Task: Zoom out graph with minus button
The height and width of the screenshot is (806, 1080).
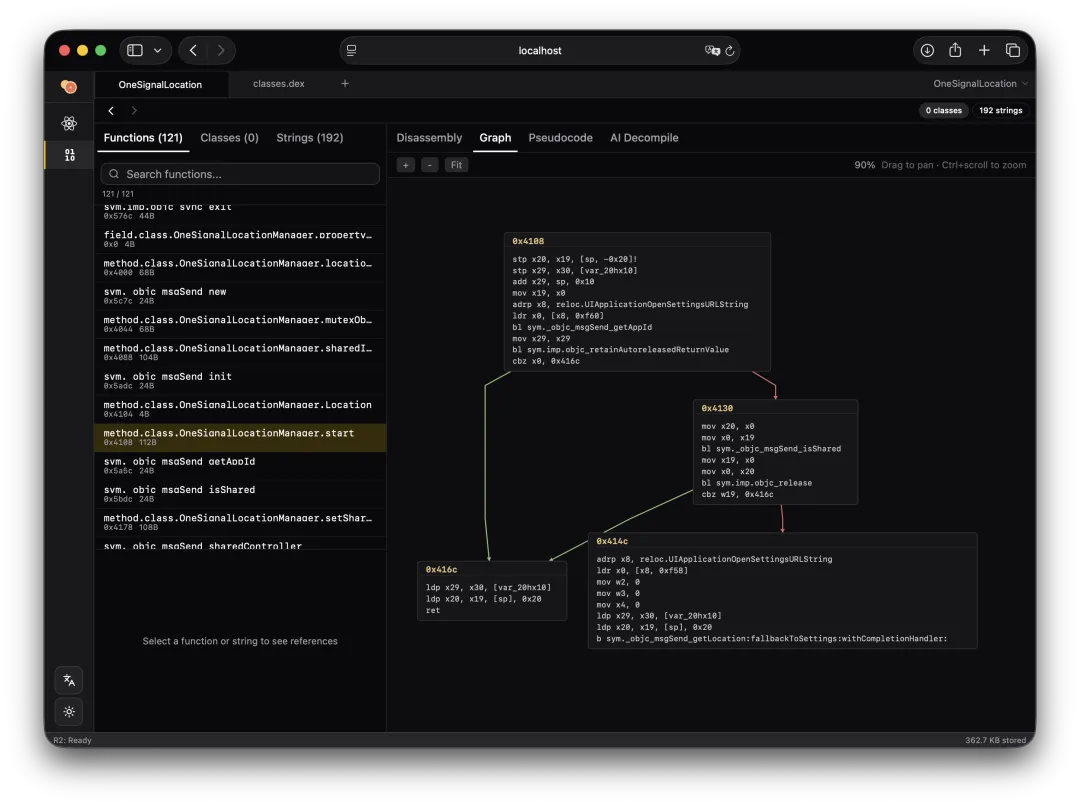Action: tap(430, 165)
